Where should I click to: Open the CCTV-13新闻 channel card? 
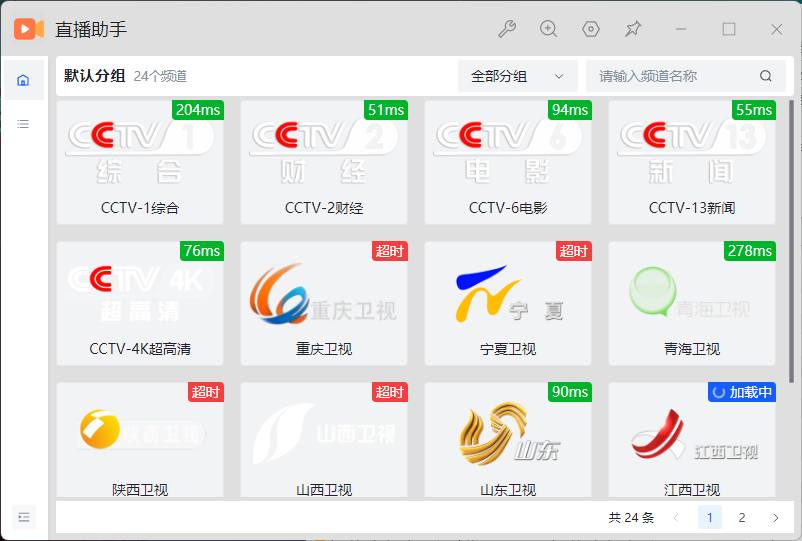[692, 162]
